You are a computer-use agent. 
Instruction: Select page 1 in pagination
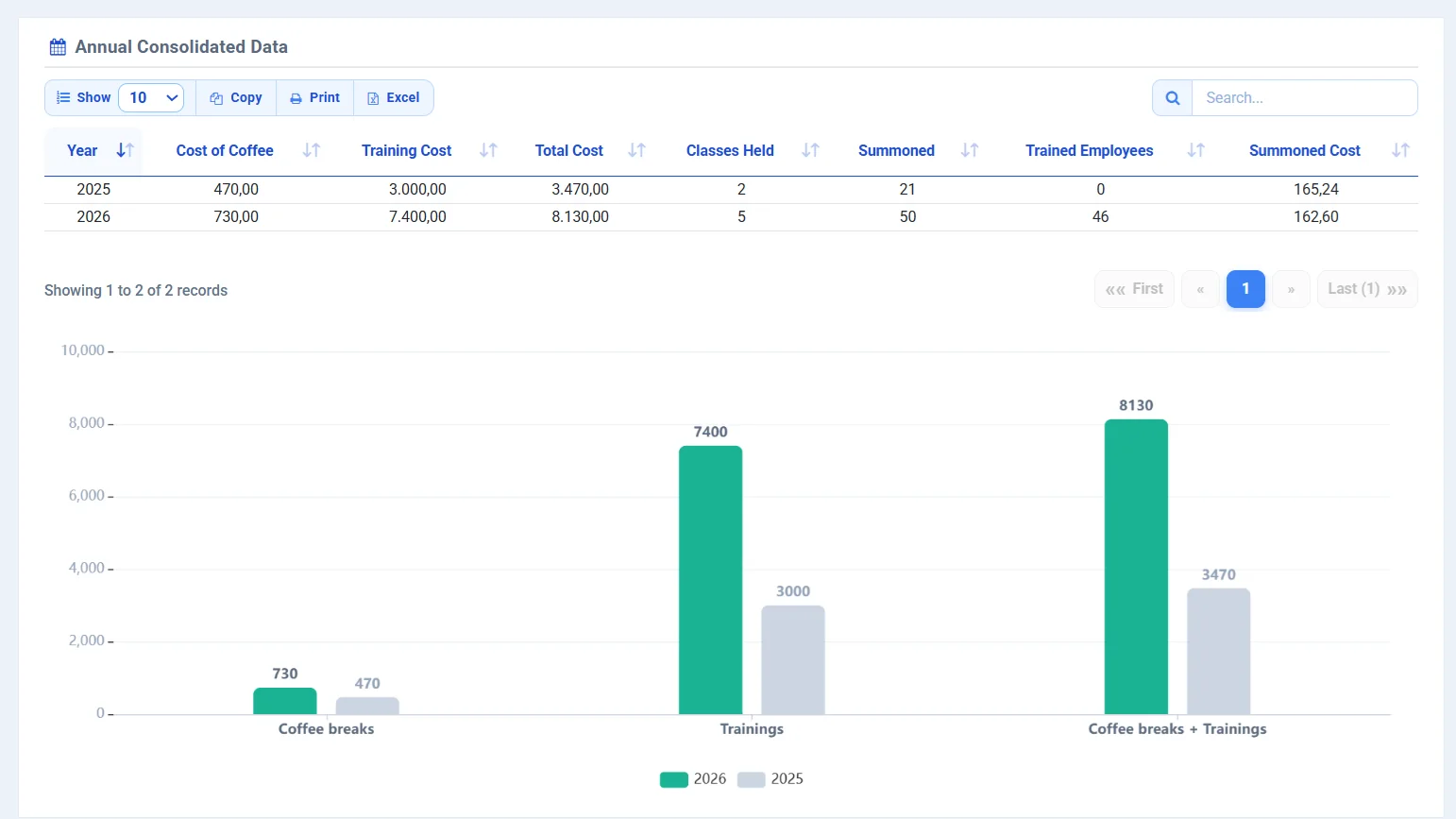tap(1245, 289)
